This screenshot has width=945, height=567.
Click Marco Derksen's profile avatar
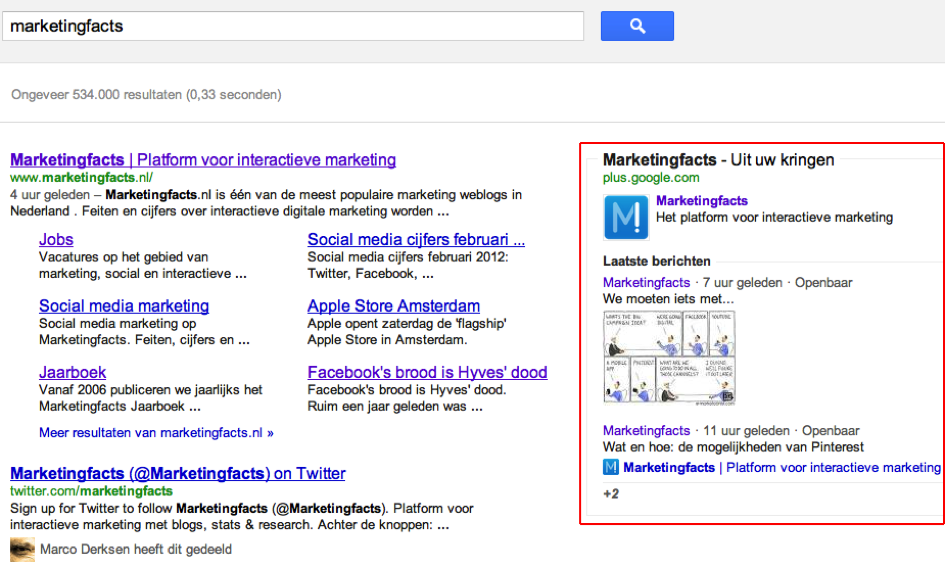point(22,549)
